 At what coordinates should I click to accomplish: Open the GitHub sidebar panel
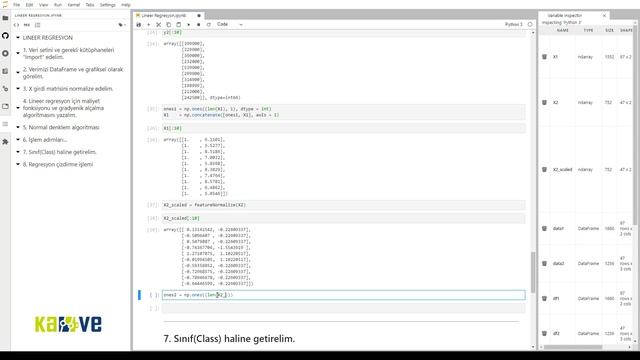tap(5, 36)
